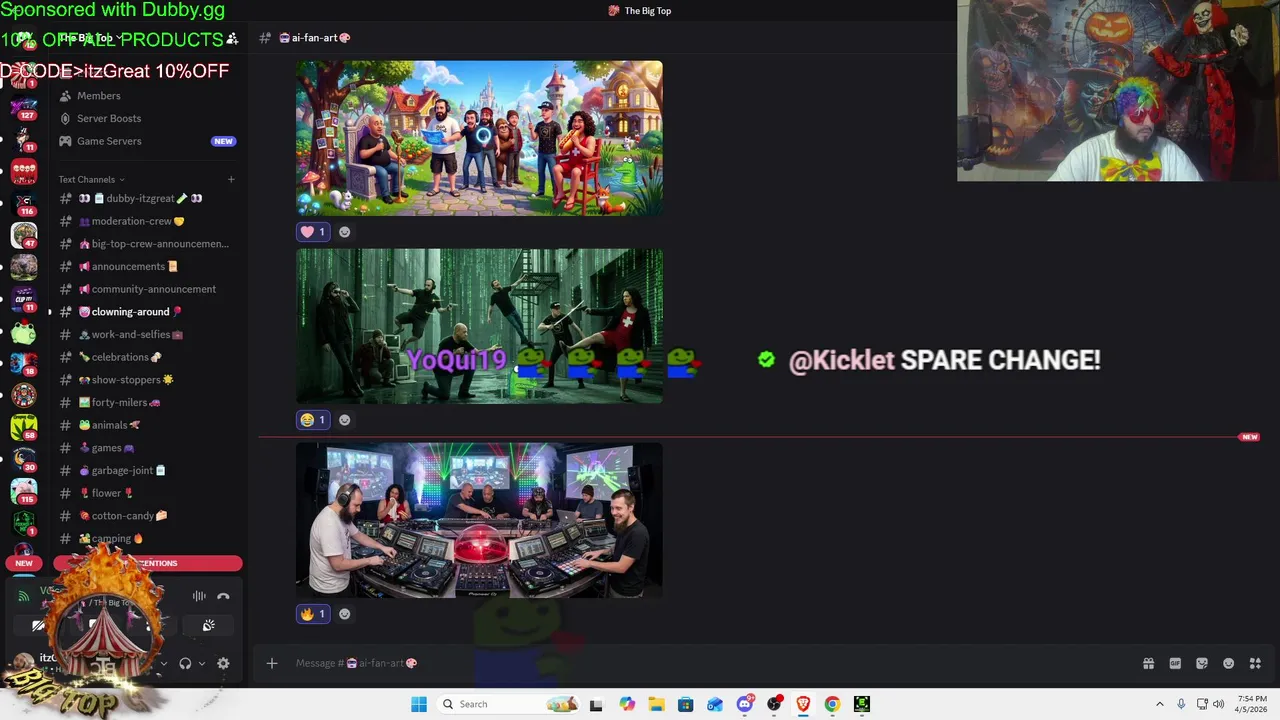Open games channel
Viewport: 1280px width, 720px height.
[x=148, y=448]
